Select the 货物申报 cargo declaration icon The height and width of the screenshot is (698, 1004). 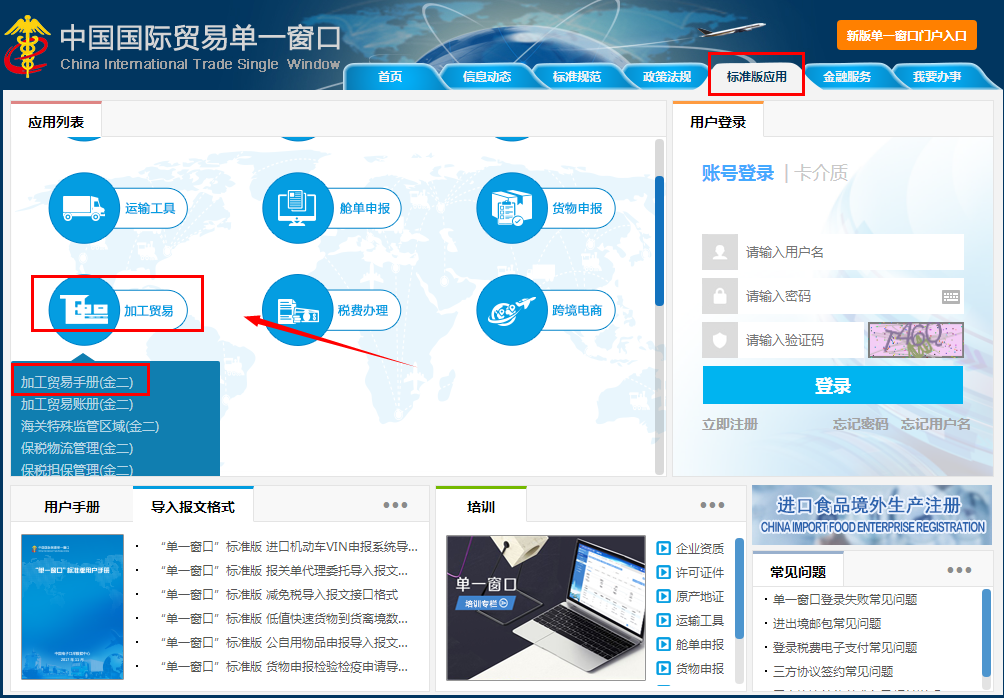click(x=512, y=208)
